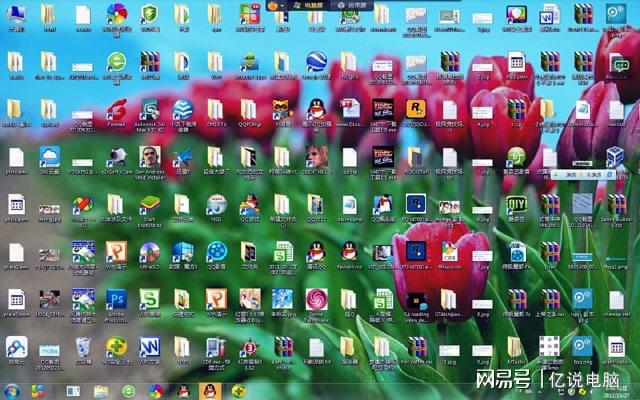Screen dimensions: 640x400
Task: Open the colorful four-tile taskbar icon
Action: pyautogui.click(x=38, y=392)
